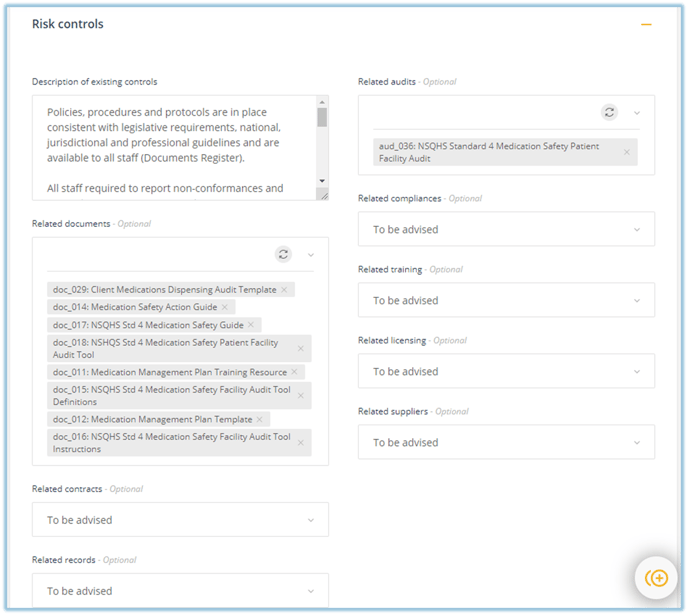Refresh the Related documents list

[x=283, y=254]
